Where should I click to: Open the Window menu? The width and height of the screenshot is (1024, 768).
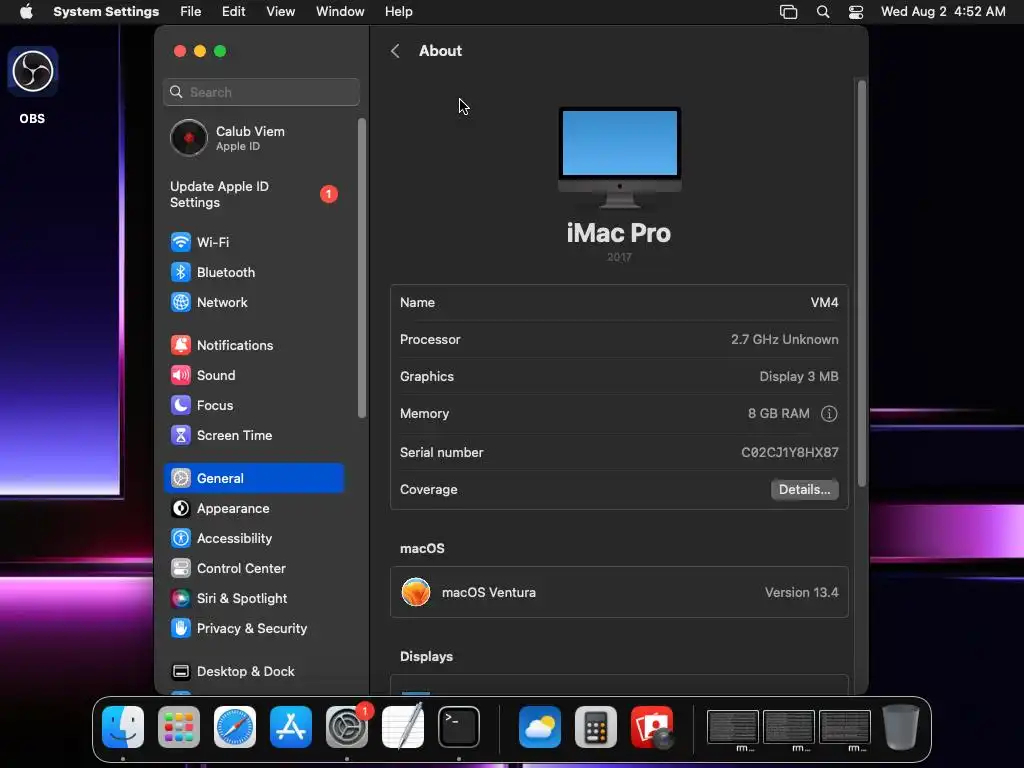tap(340, 12)
